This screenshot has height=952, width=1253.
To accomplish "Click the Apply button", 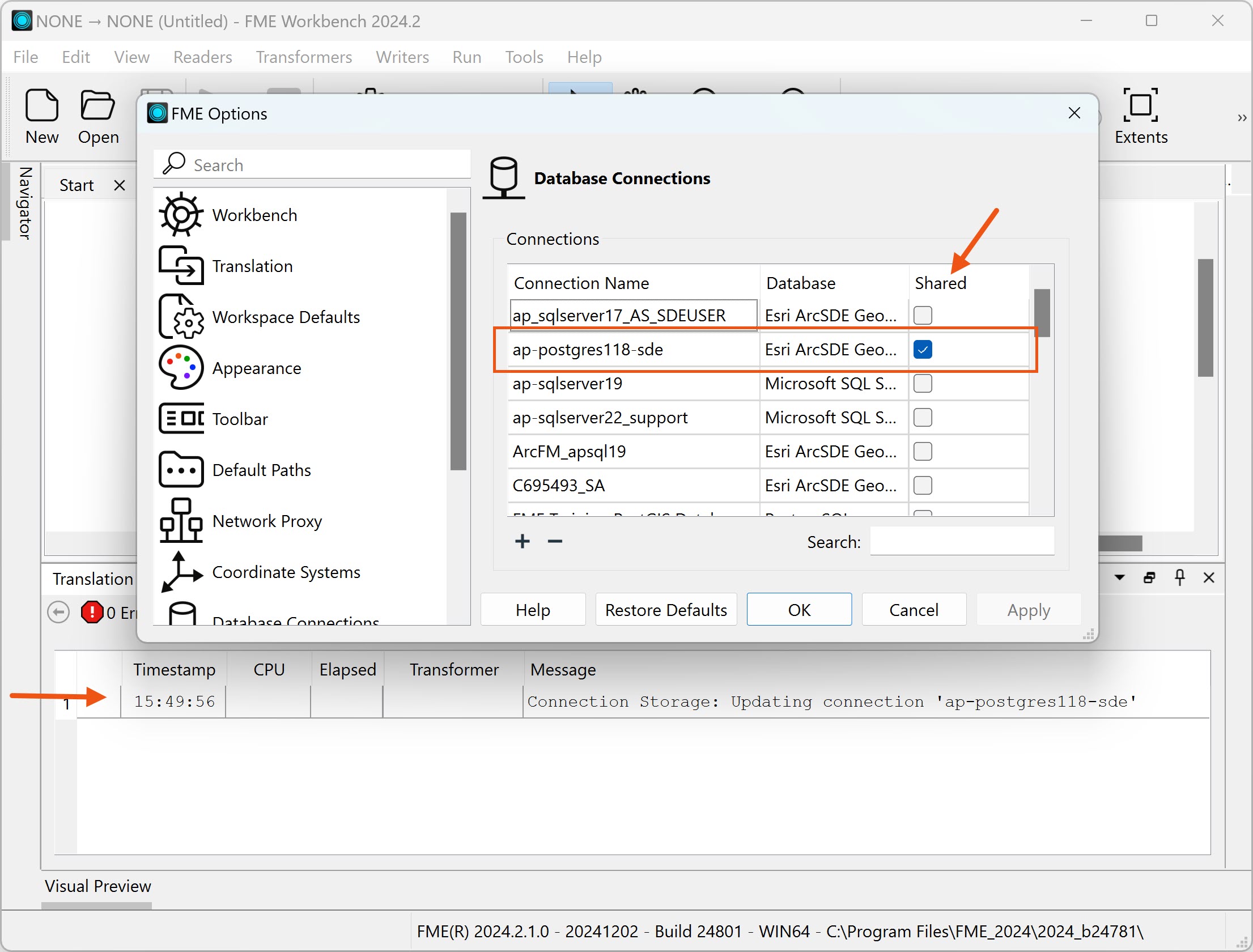I will (x=1029, y=610).
